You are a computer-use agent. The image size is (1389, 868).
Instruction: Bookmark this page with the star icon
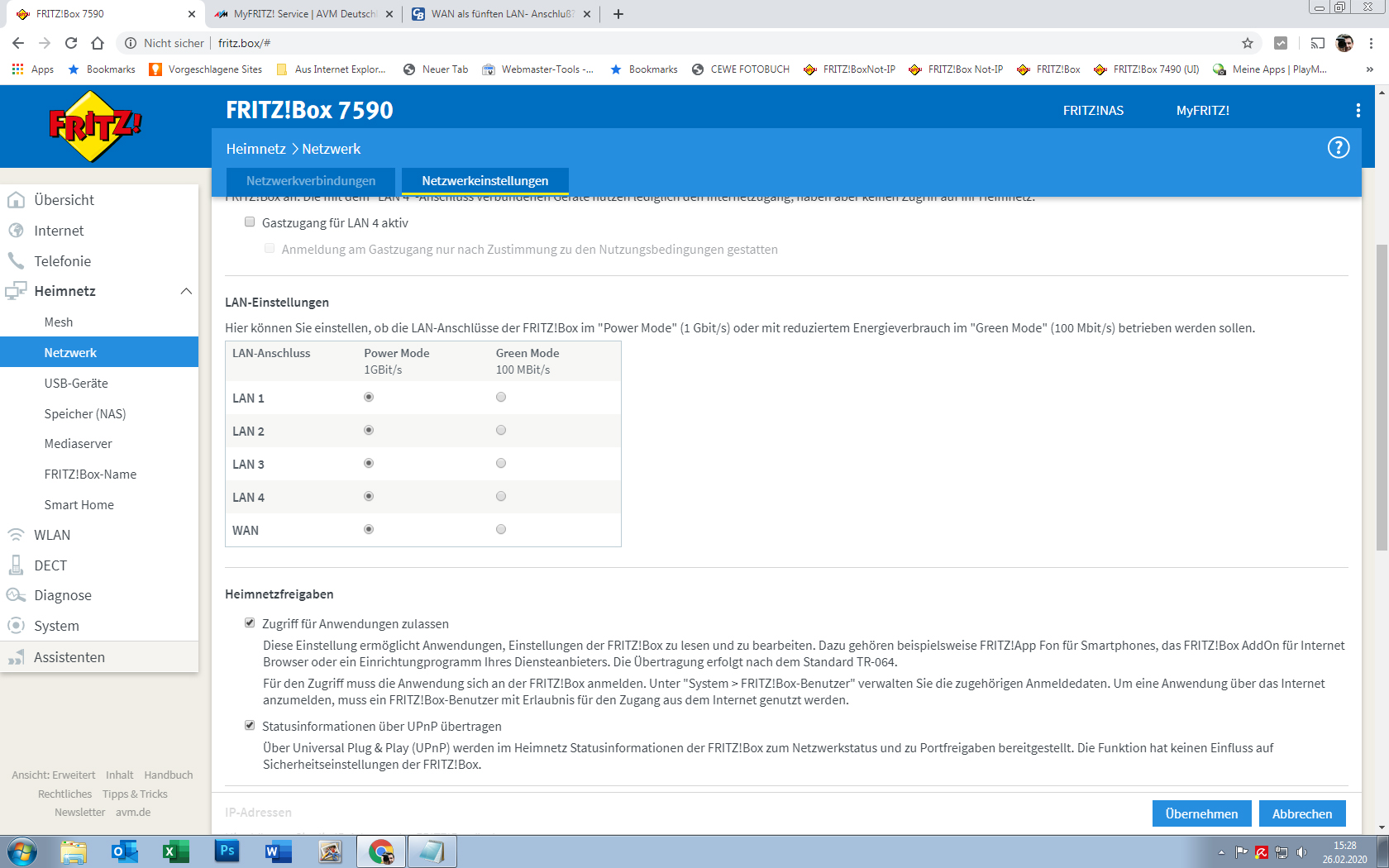(1248, 43)
